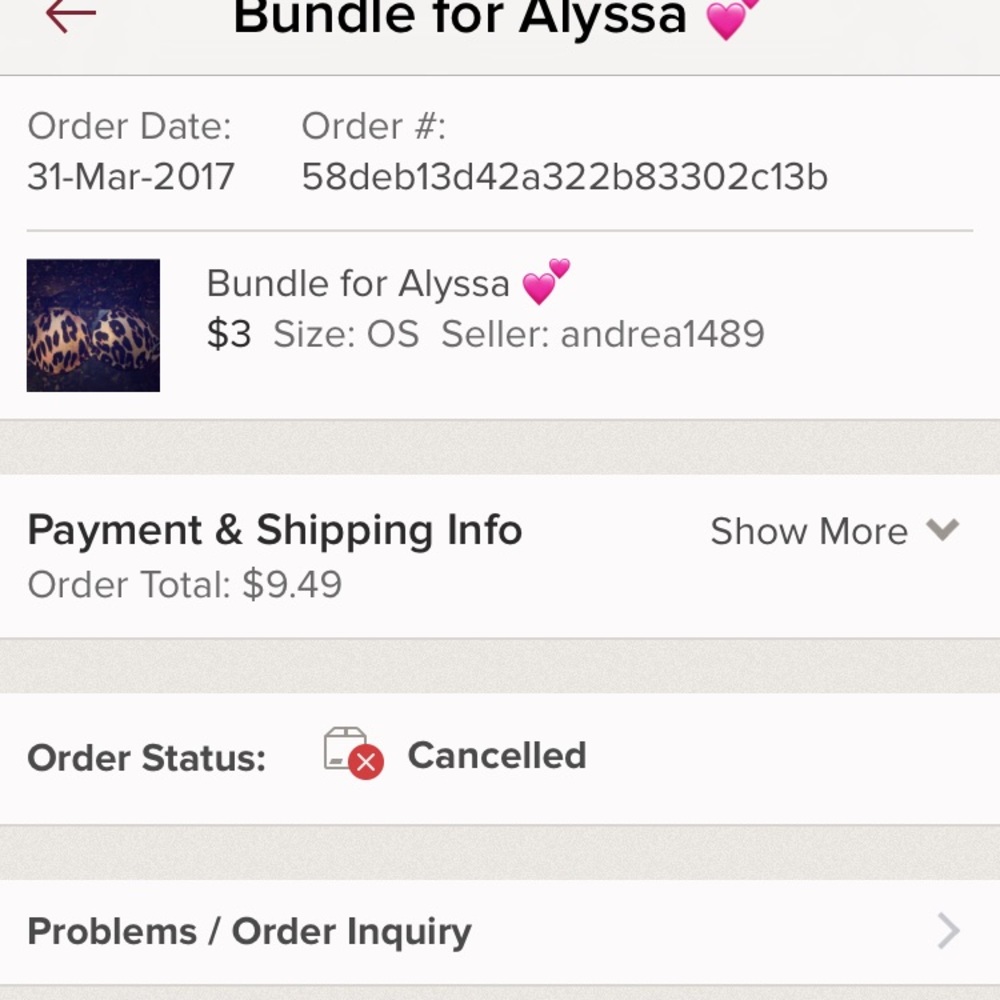The width and height of the screenshot is (1000, 1000).
Task: Click the Size: OS label
Action: [346, 334]
